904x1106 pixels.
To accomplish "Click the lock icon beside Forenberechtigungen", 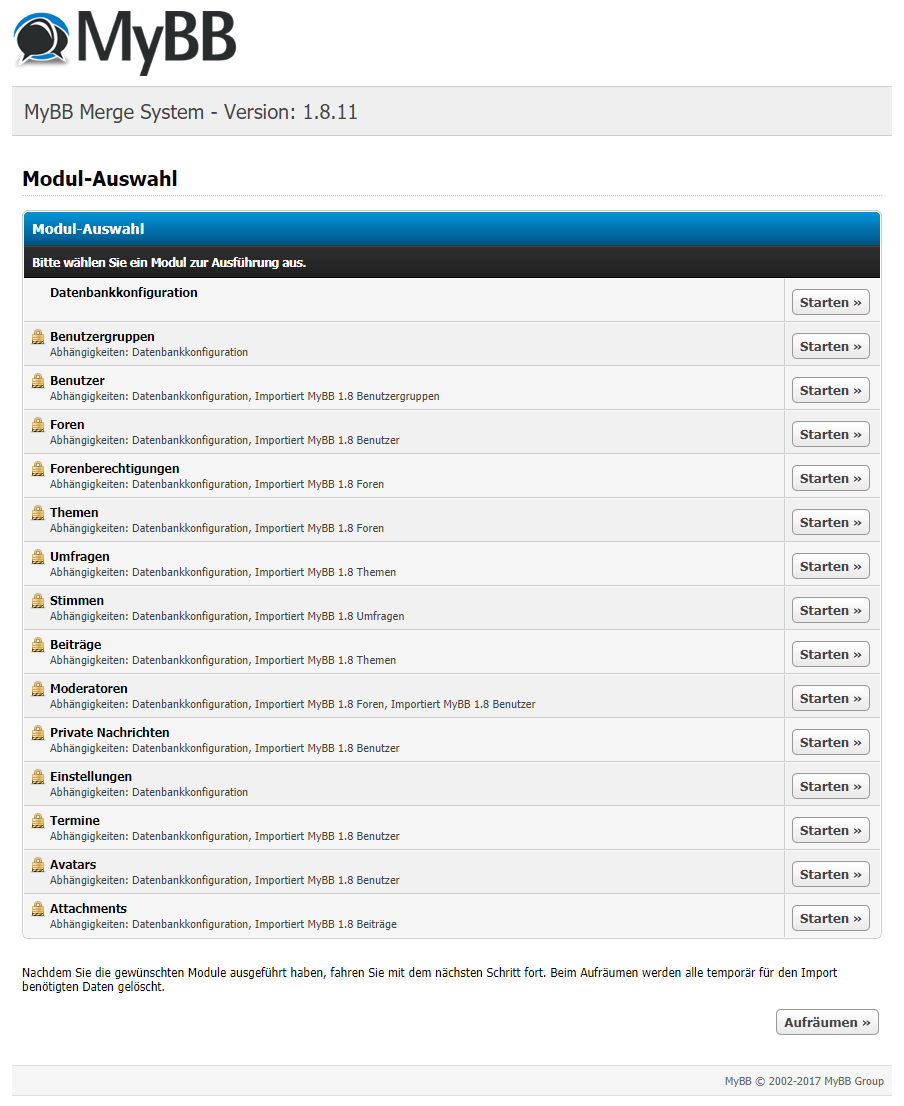I will coord(38,469).
